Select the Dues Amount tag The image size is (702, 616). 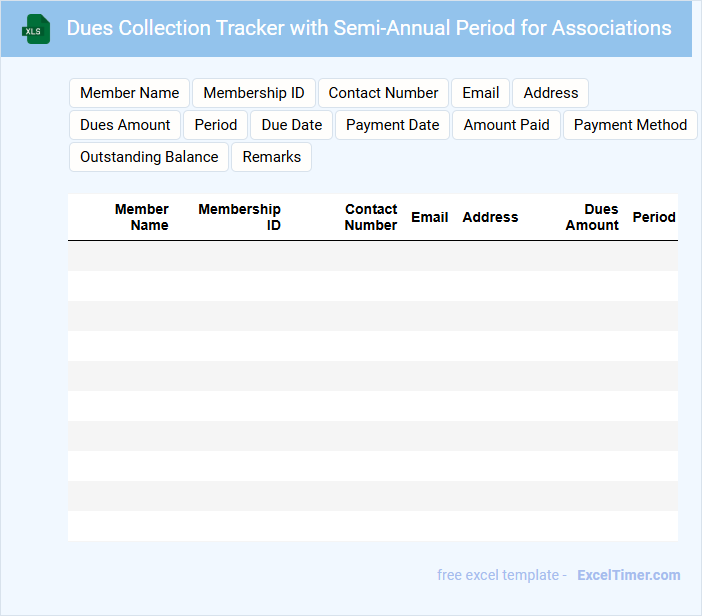(125, 125)
